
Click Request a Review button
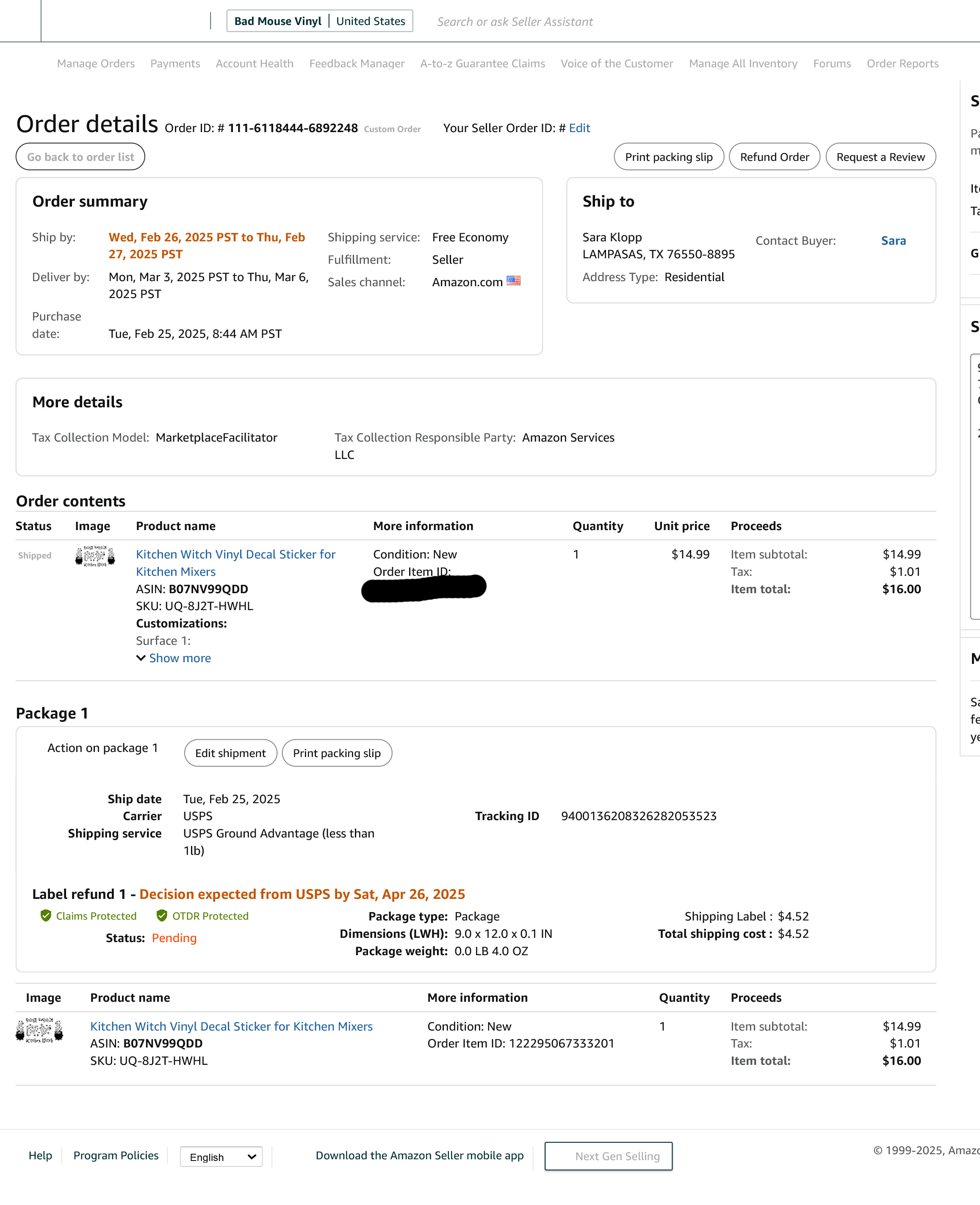pyautogui.click(x=880, y=157)
